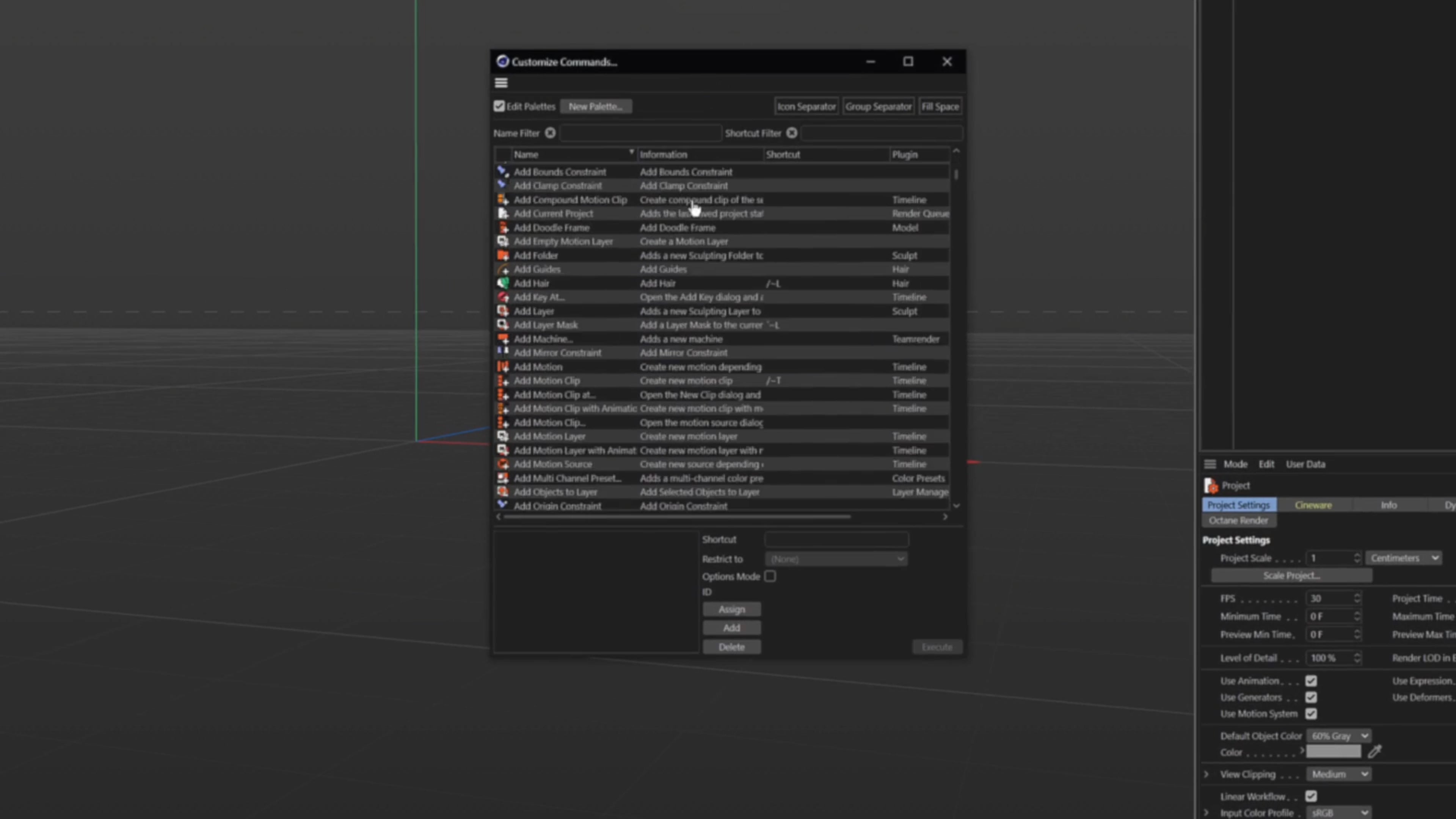
Task: Open the Mode menu in Attribute Manager
Action: pos(1235,464)
